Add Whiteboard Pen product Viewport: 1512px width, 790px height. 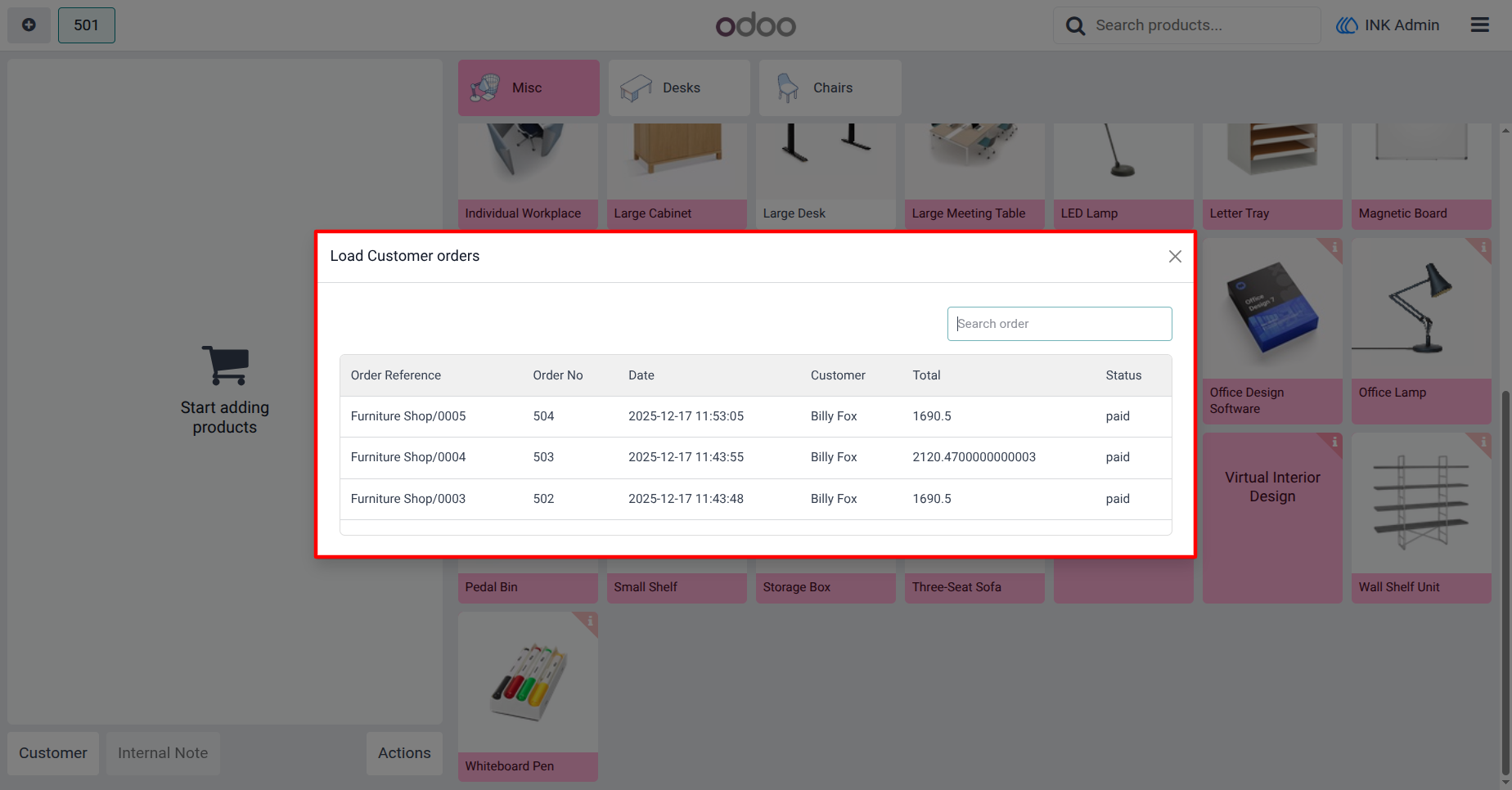pos(528,697)
